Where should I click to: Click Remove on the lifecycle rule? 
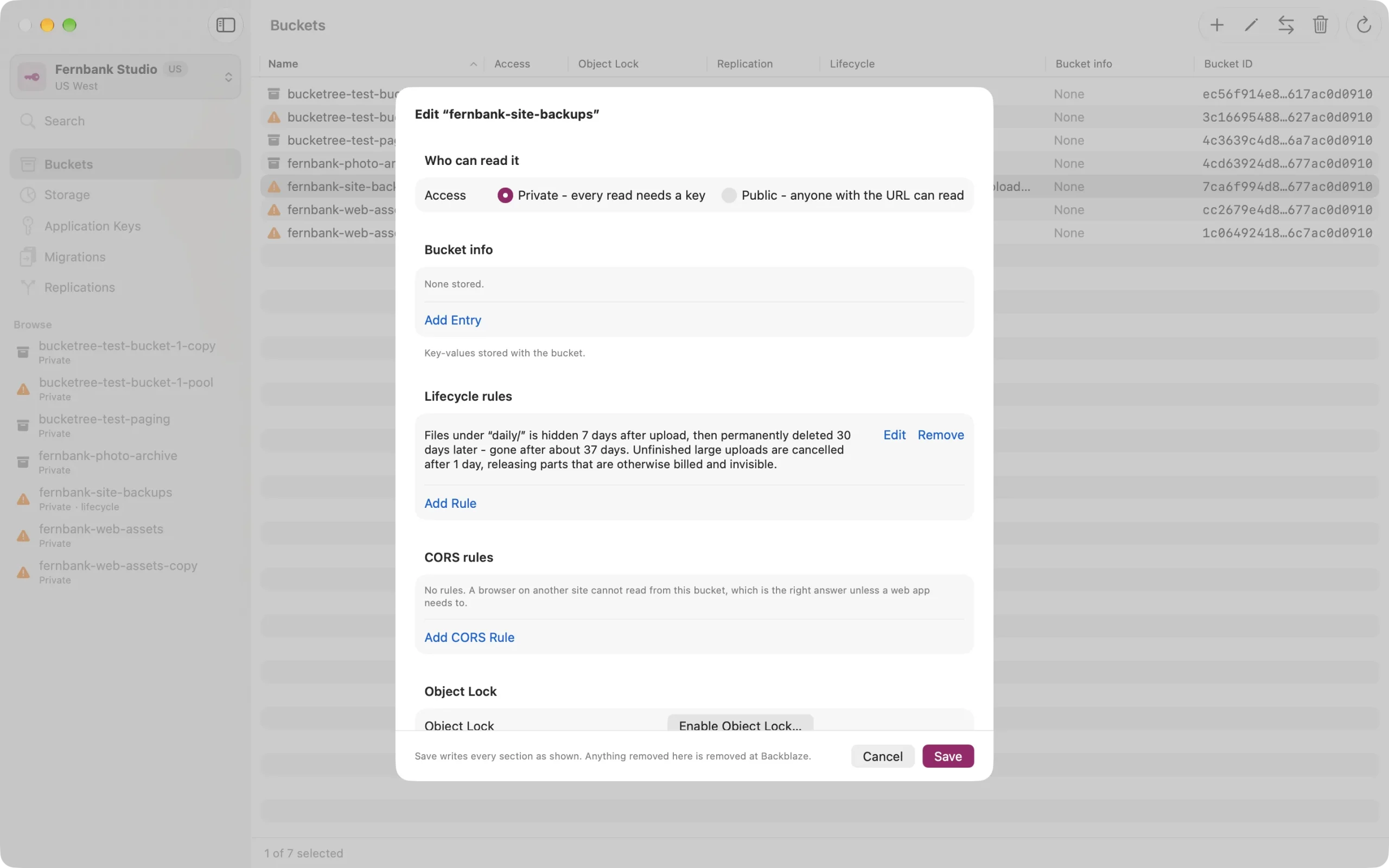click(941, 435)
